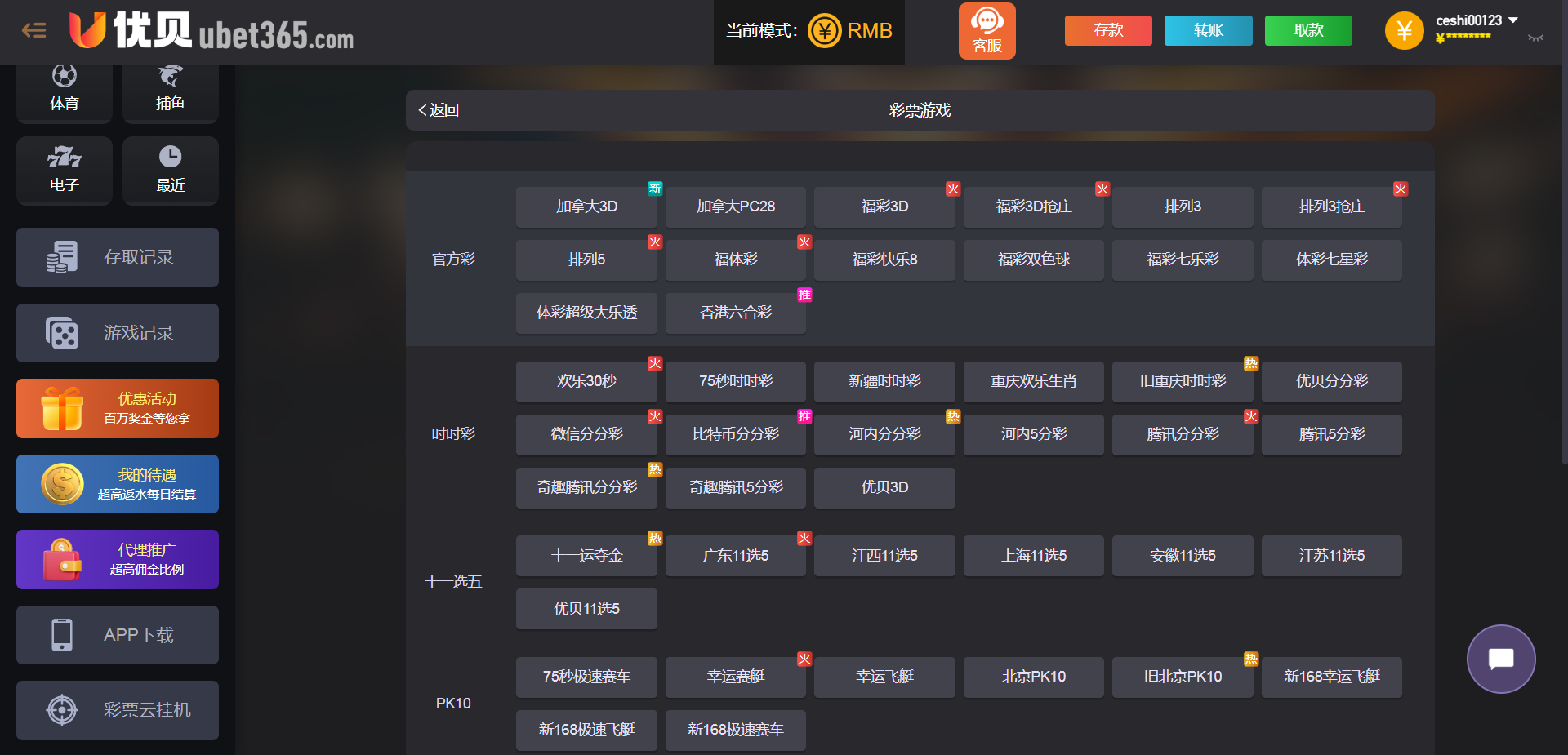The image size is (1568, 755).
Task: Expand the ceshi00123 account dropdown
Action: [1513, 20]
